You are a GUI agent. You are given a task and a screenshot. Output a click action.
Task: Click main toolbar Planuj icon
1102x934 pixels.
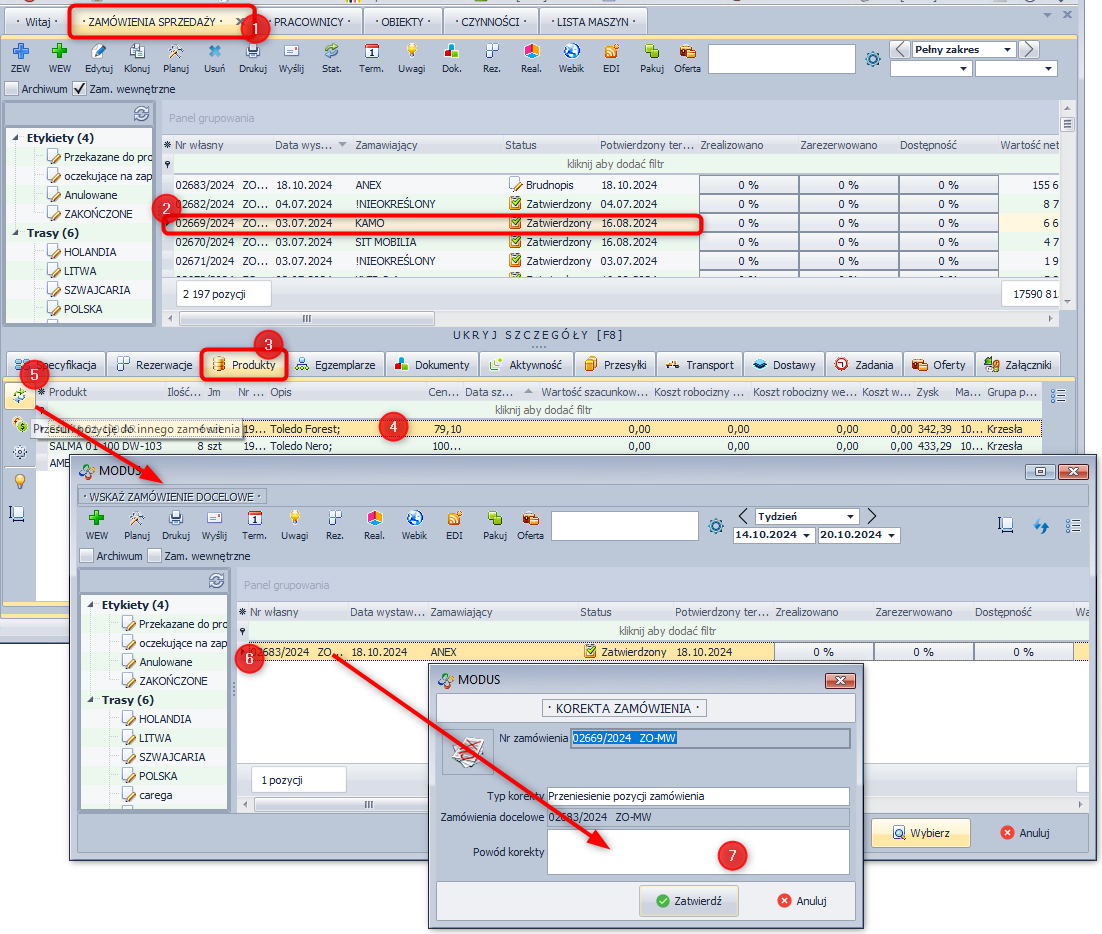(176, 51)
